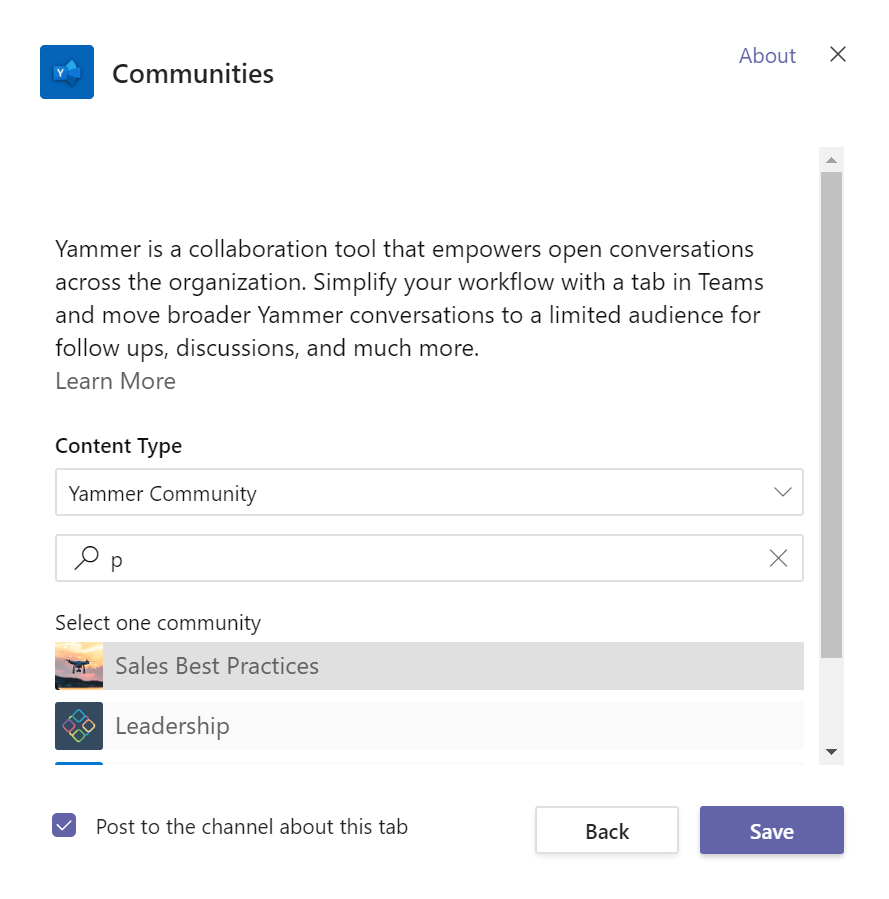Click the Leadership community icon
The image size is (889, 899).
(x=79, y=726)
